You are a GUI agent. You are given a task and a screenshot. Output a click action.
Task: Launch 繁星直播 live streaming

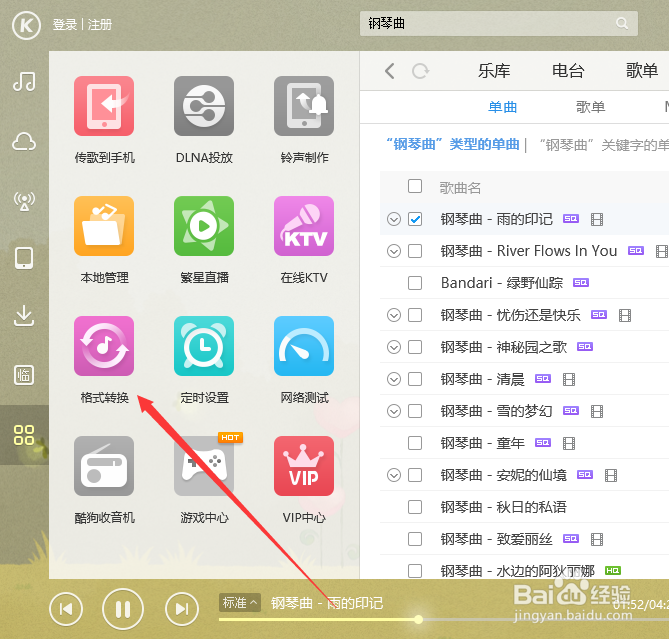pyautogui.click(x=204, y=226)
